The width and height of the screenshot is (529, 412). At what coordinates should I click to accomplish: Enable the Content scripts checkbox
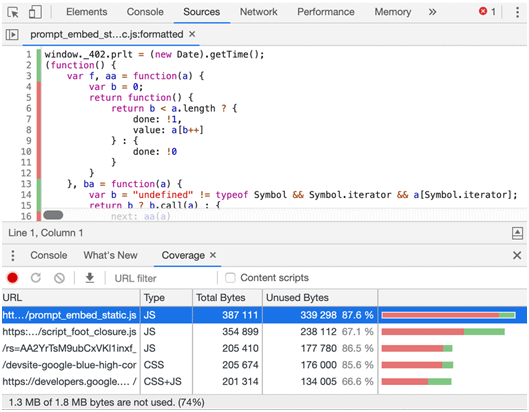pos(230,278)
